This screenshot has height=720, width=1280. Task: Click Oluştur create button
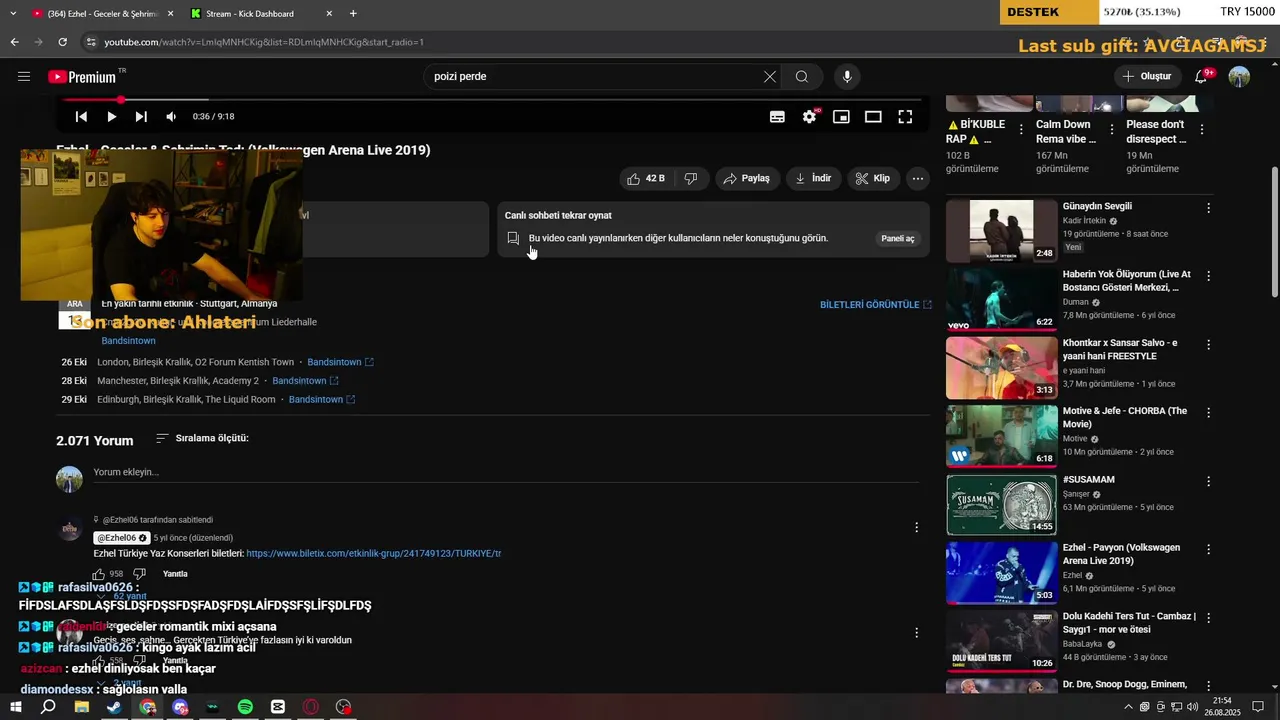point(1147,77)
